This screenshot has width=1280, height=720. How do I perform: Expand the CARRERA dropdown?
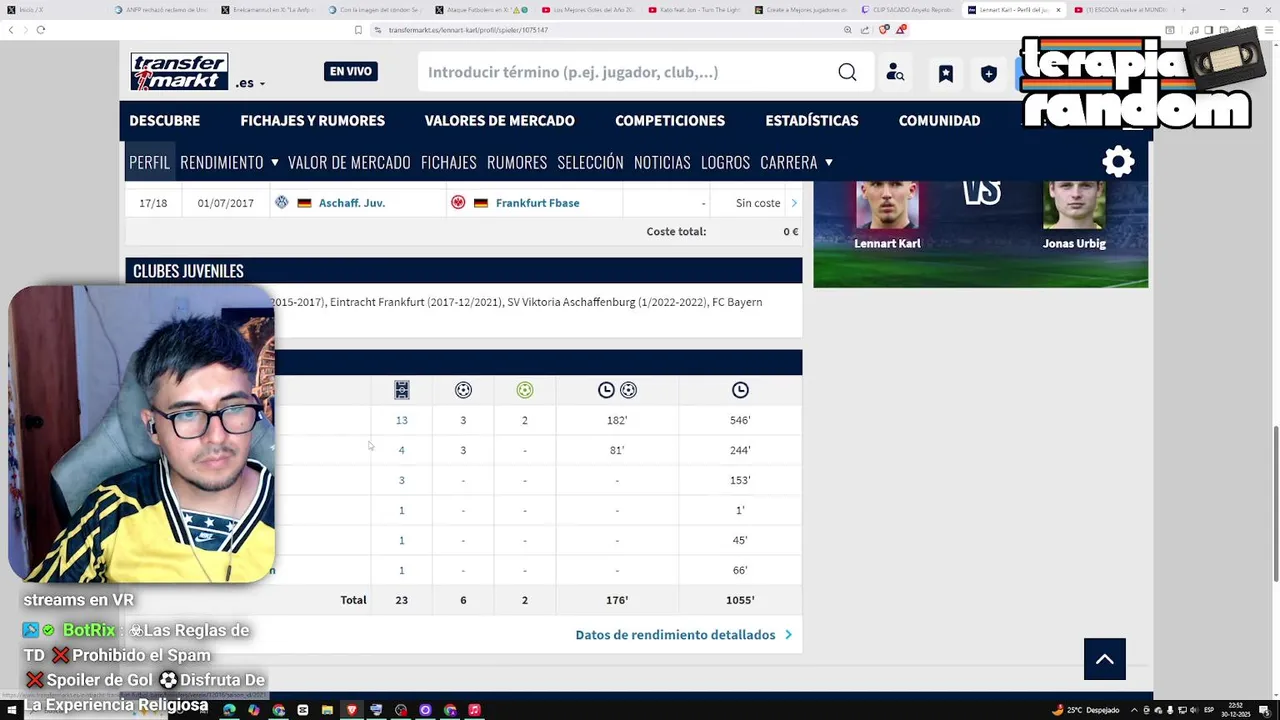pyautogui.click(x=796, y=162)
